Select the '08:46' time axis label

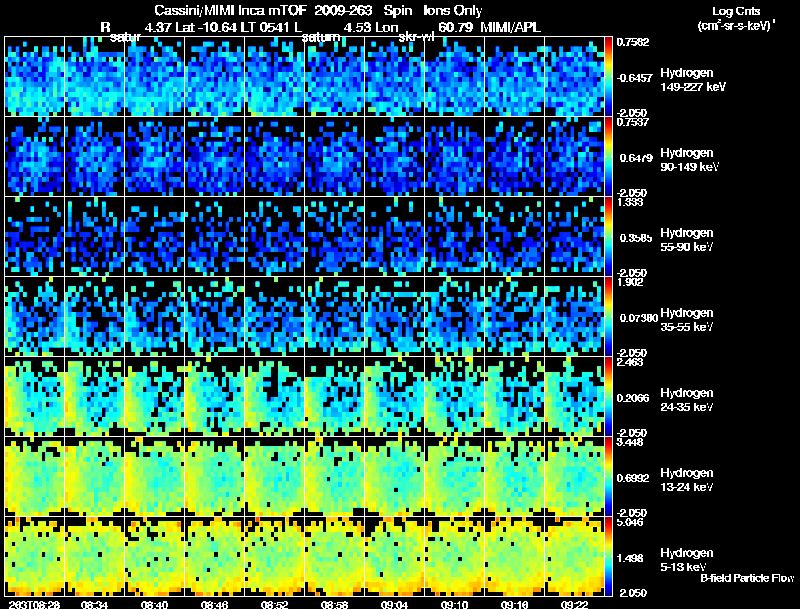coord(214,605)
